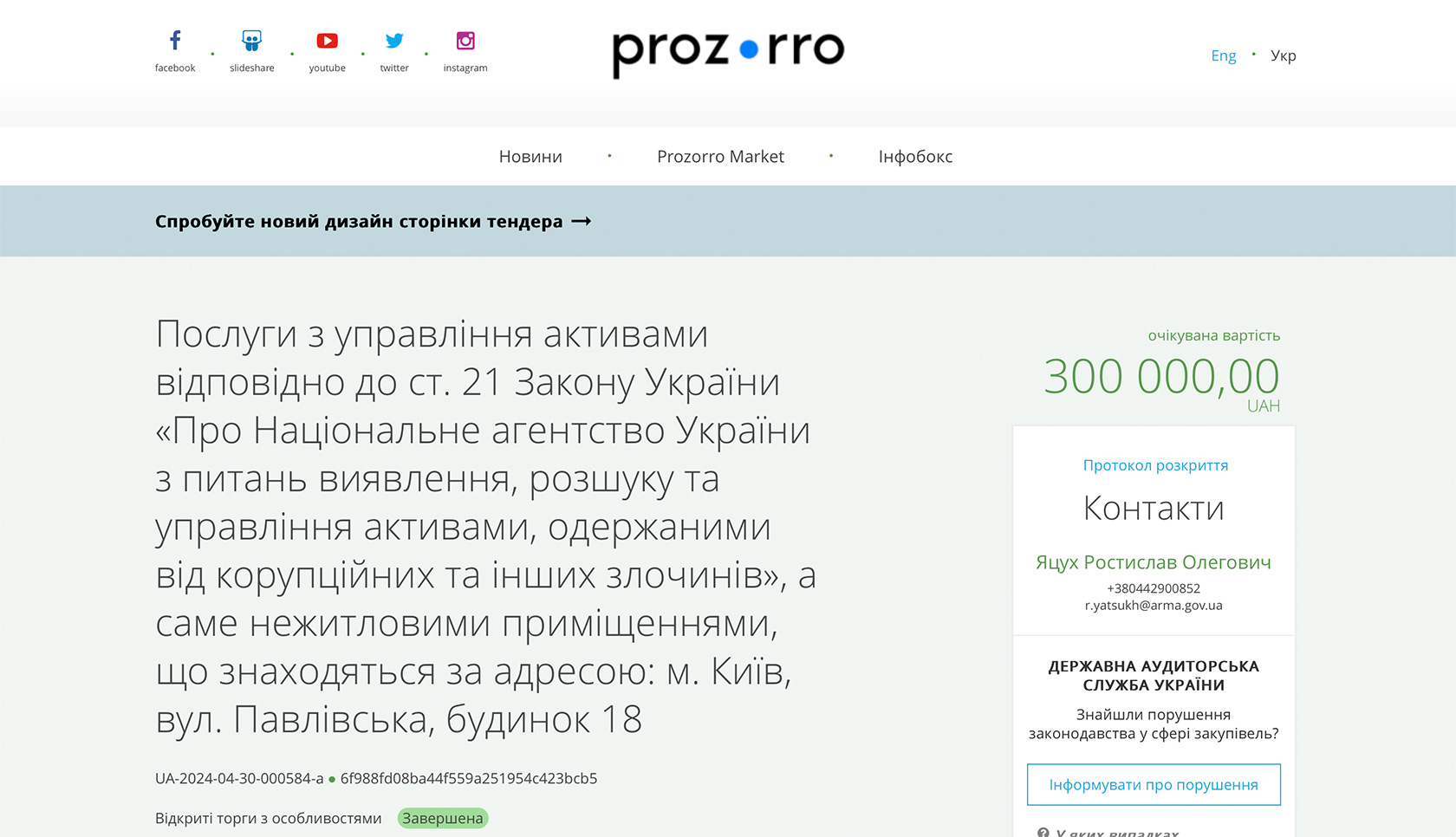Open the Новини menu item
Viewport: 1456px width, 837px height.
tap(530, 157)
